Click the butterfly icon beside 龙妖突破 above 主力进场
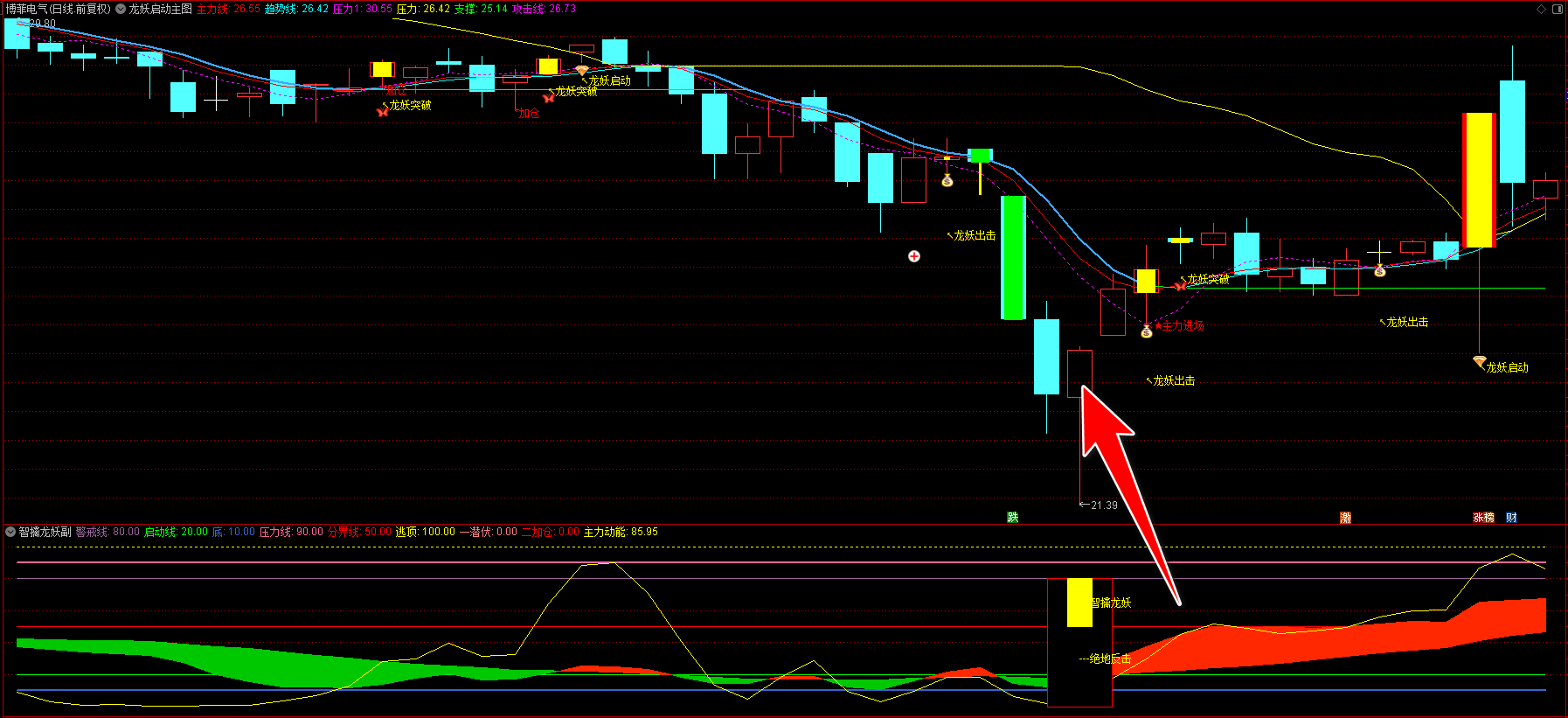Viewport: 1568px width, 718px height. (1180, 285)
